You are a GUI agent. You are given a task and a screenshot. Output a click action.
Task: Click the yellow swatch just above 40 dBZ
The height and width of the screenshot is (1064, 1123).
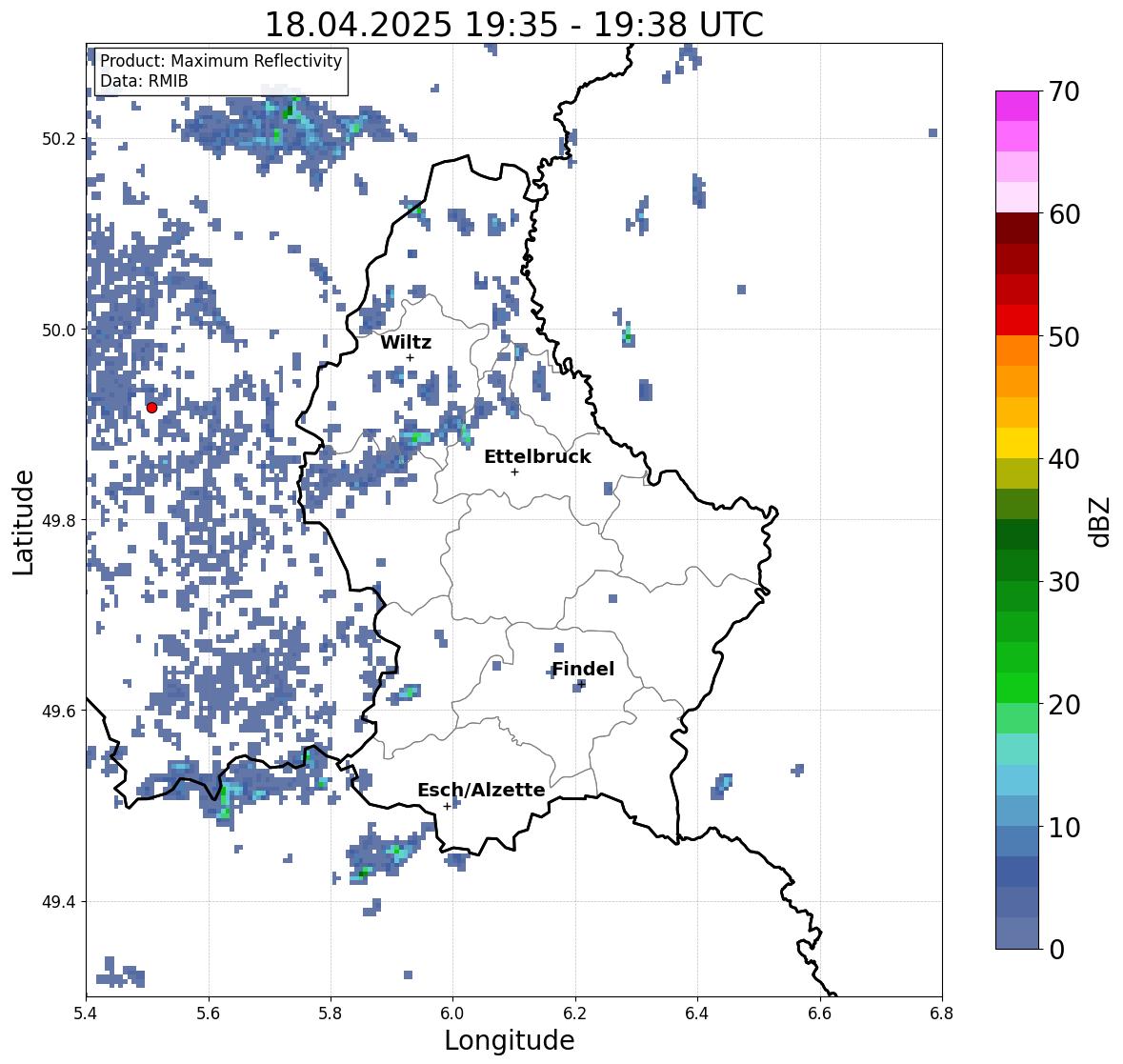click(x=1017, y=443)
